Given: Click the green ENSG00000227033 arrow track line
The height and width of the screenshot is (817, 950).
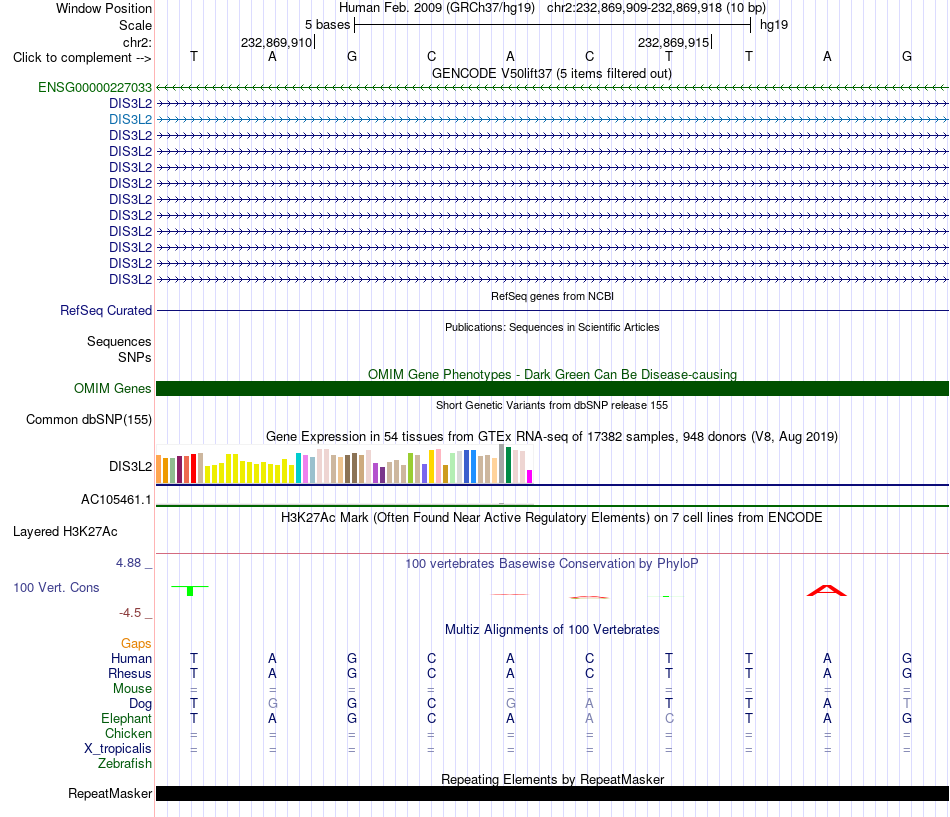Looking at the screenshot, I should (x=552, y=87).
